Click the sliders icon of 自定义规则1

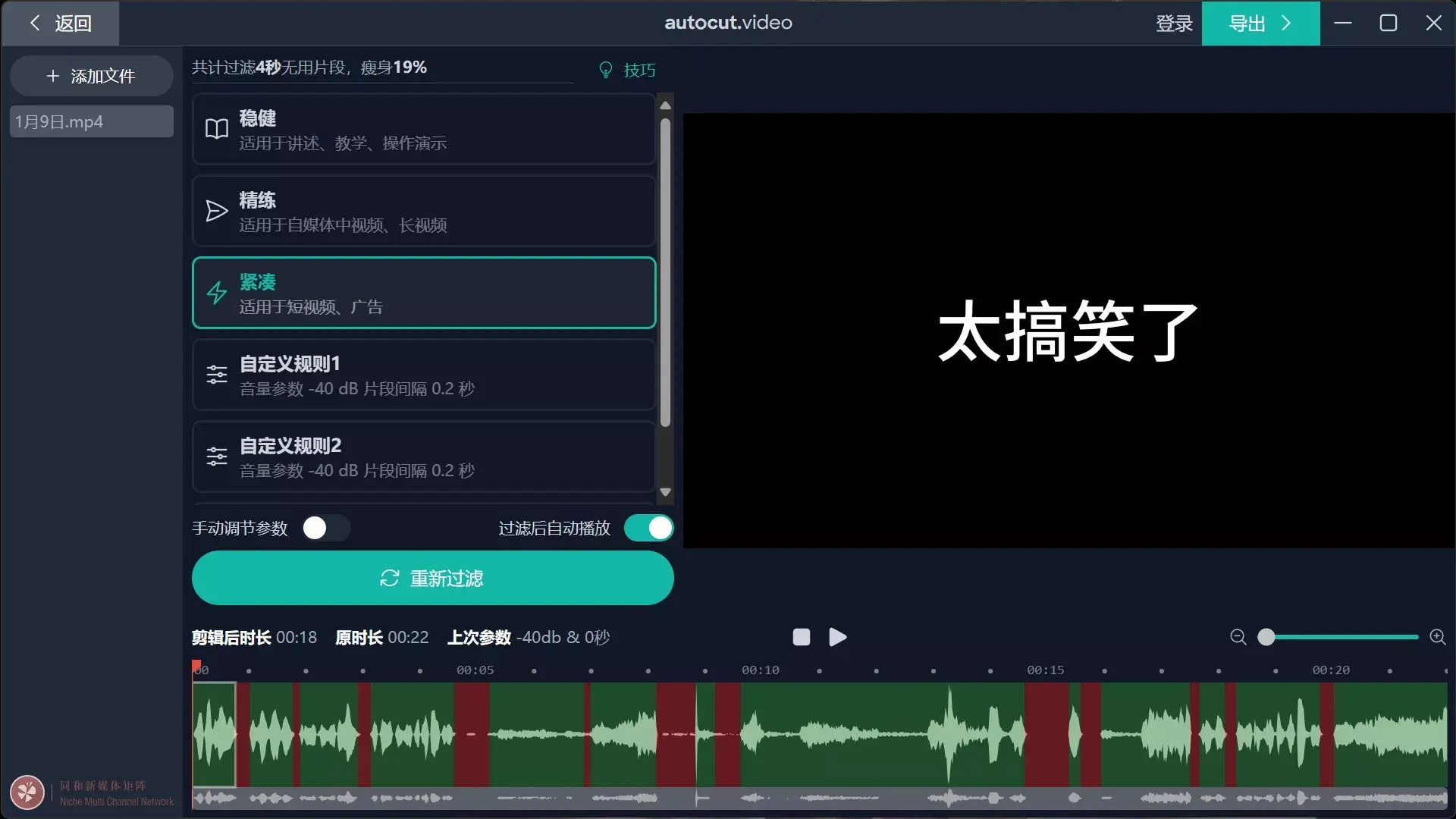(217, 375)
